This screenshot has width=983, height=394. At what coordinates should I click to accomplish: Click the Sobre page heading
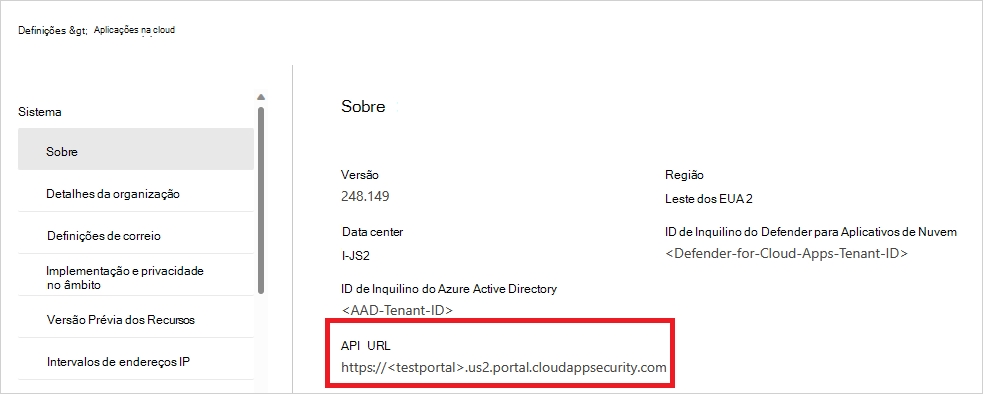(363, 107)
